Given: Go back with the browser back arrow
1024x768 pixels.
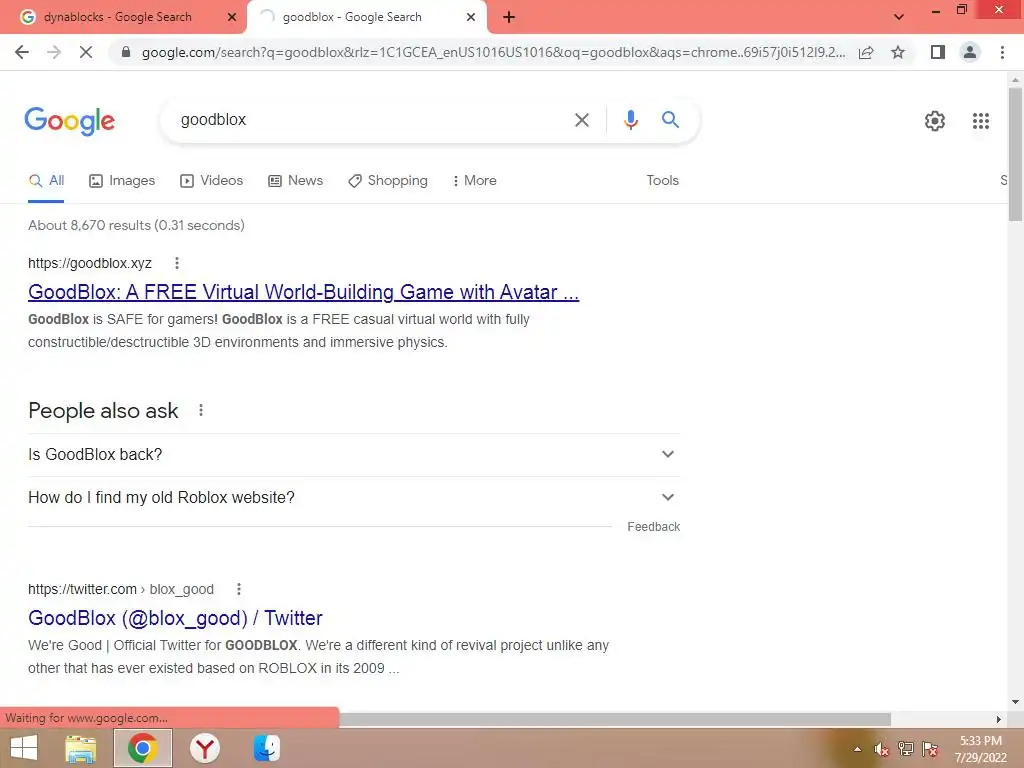Looking at the screenshot, I should (22, 52).
